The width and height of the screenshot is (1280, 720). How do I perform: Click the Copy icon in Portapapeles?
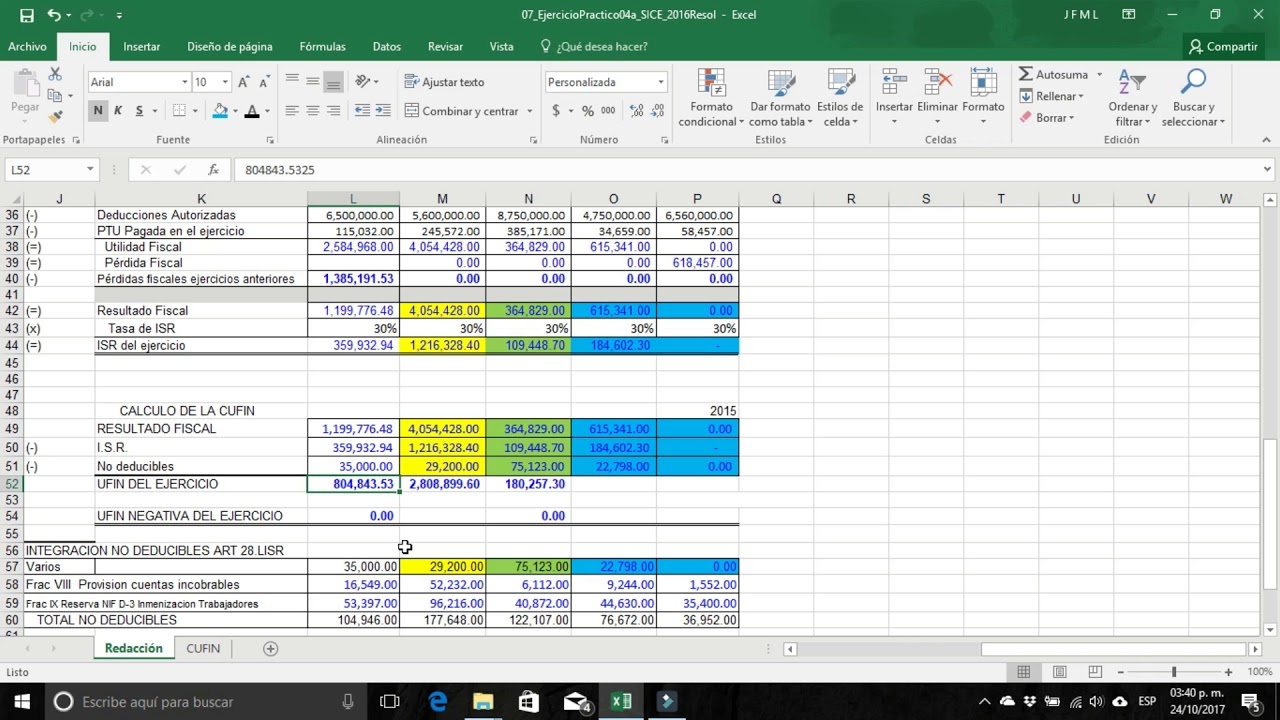(x=55, y=96)
